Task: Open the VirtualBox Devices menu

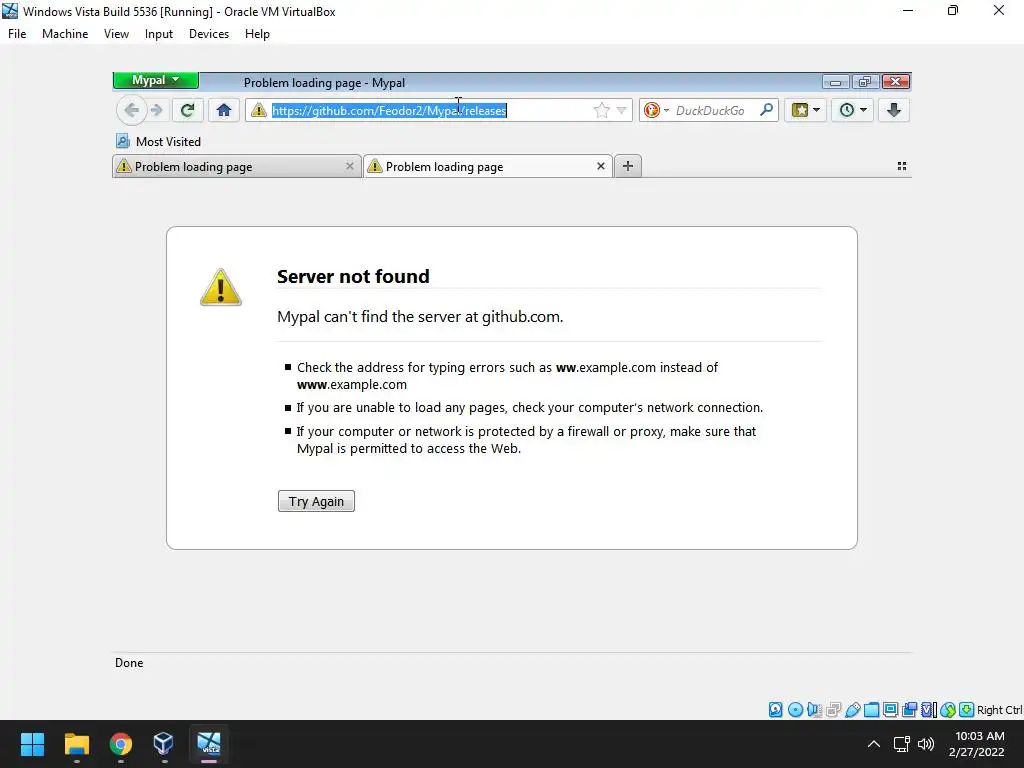Action: pyautogui.click(x=209, y=34)
